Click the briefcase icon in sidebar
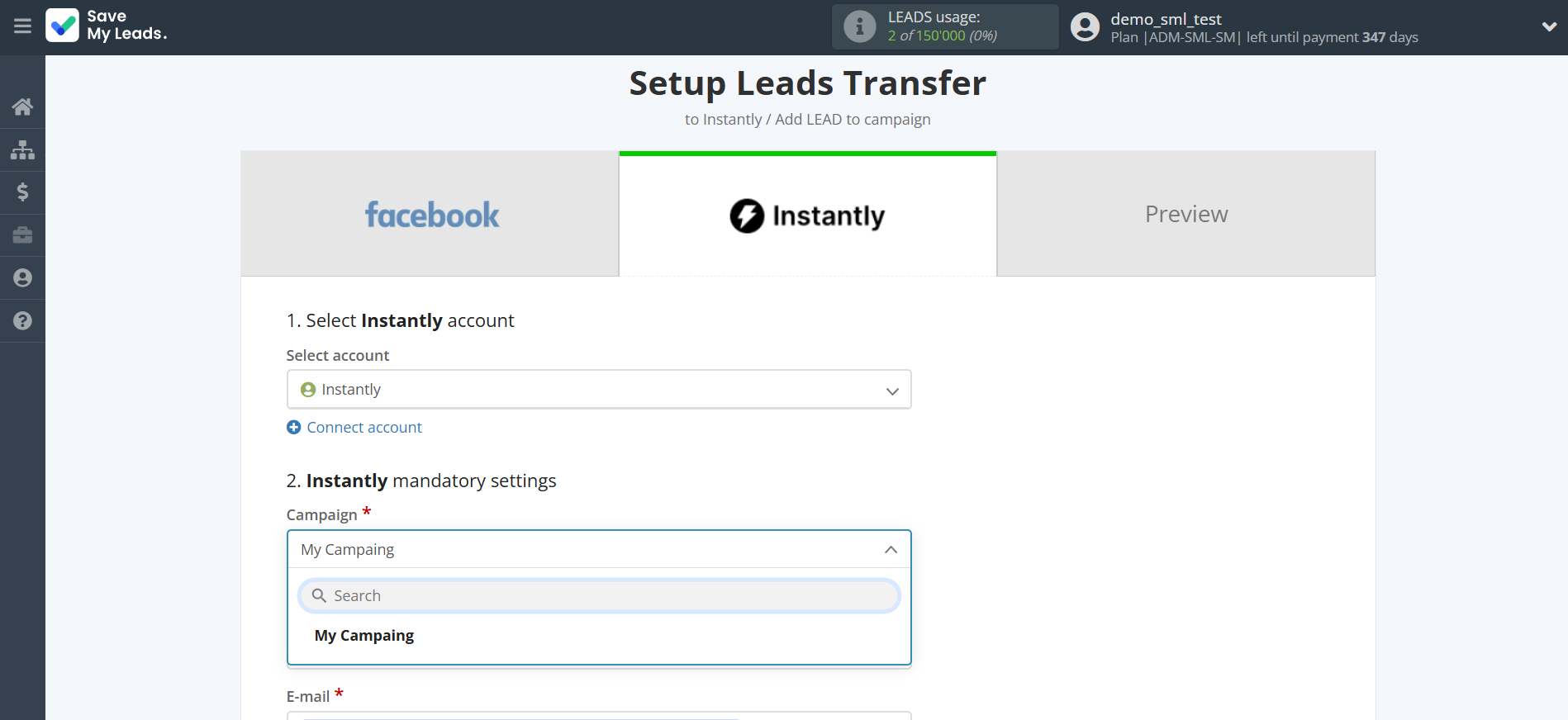 pyautogui.click(x=22, y=235)
